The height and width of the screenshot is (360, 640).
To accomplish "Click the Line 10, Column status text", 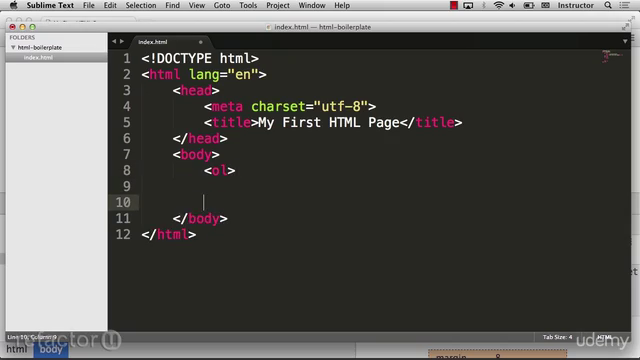I will [32, 337].
